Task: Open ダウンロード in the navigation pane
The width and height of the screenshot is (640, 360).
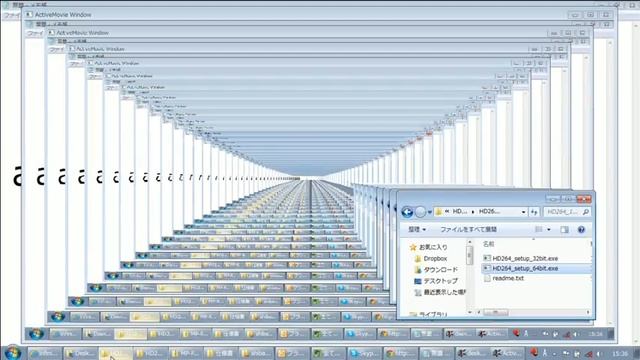Action: click(x=436, y=270)
